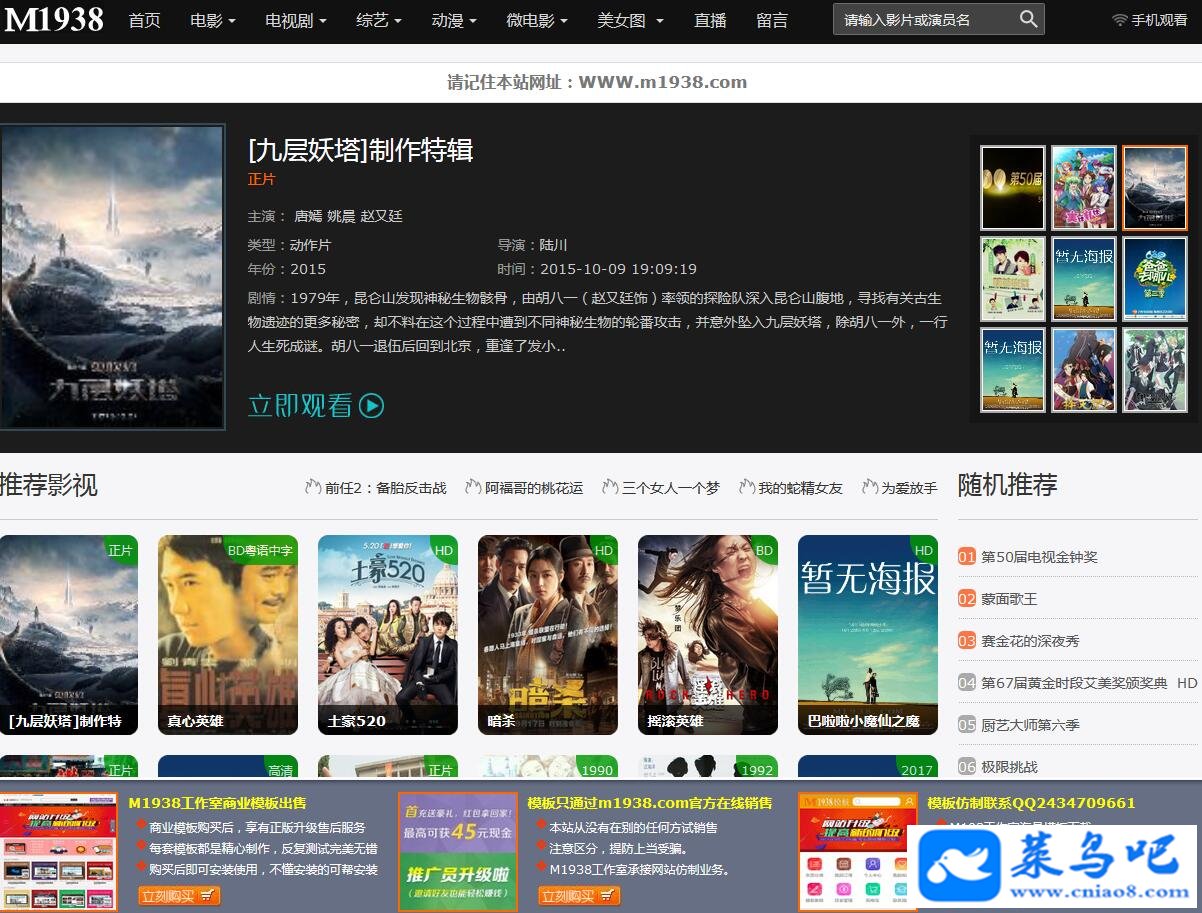
Task: Open 赛金花的深夜秀 in random recommendations
Action: point(1030,641)
